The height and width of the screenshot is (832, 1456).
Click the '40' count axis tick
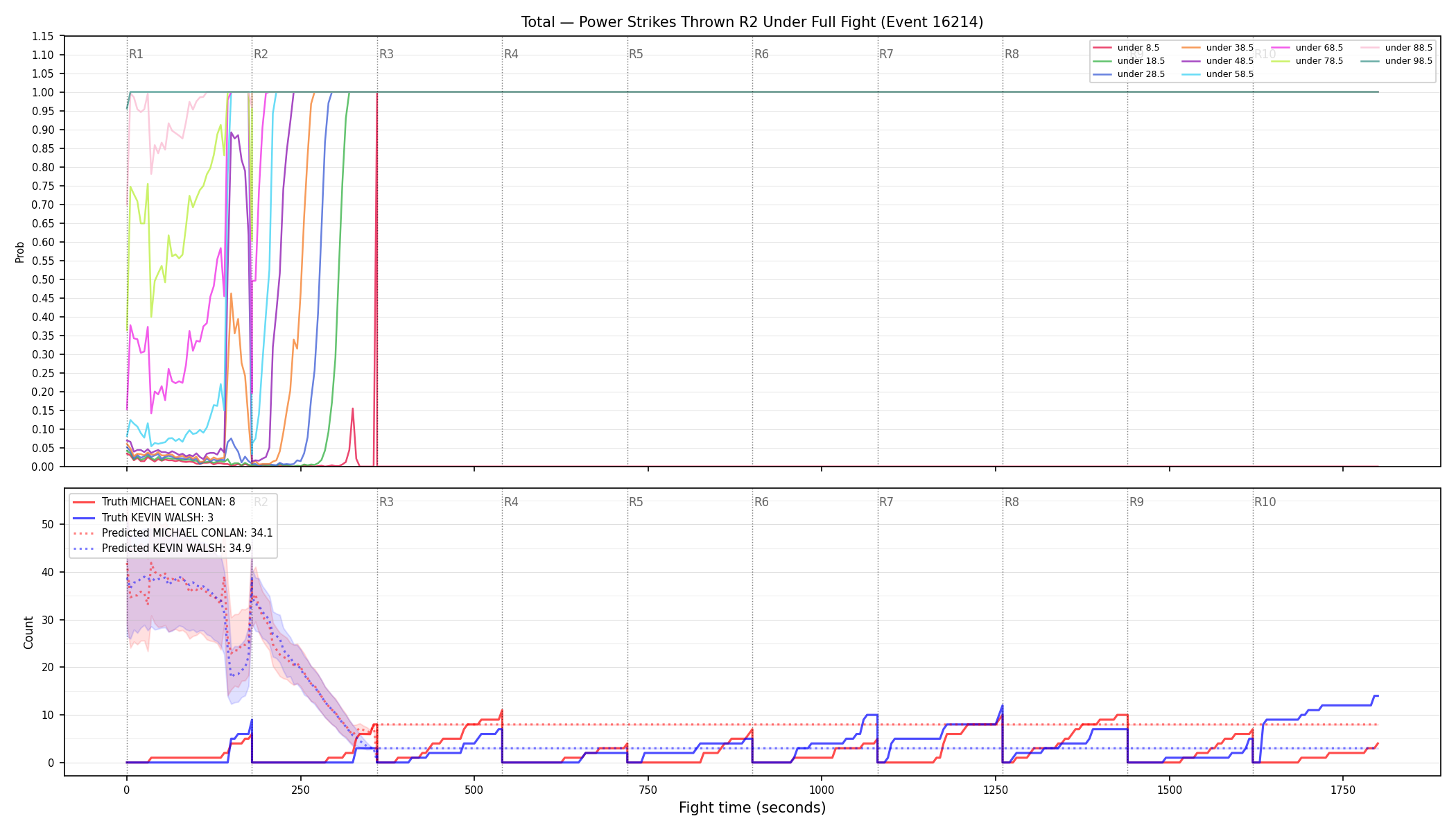48,572
